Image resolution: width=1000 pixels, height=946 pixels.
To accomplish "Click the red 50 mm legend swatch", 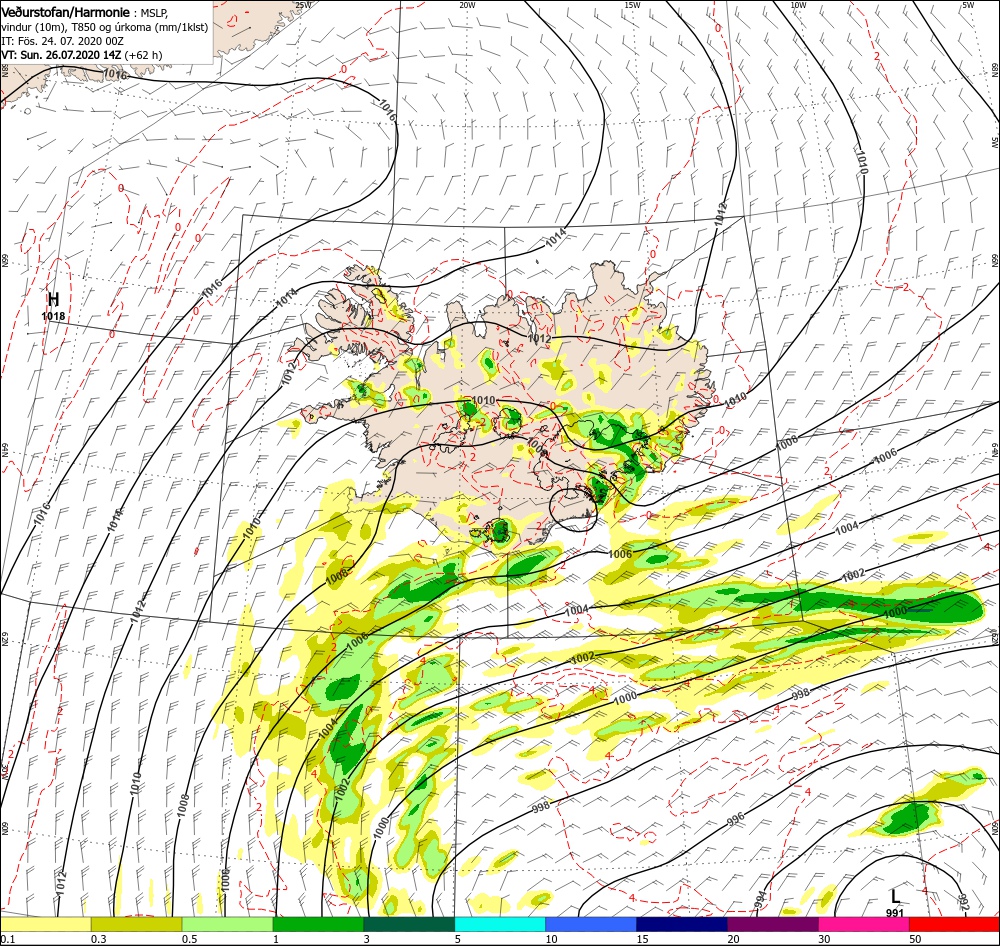I will [x=955, y=924].
